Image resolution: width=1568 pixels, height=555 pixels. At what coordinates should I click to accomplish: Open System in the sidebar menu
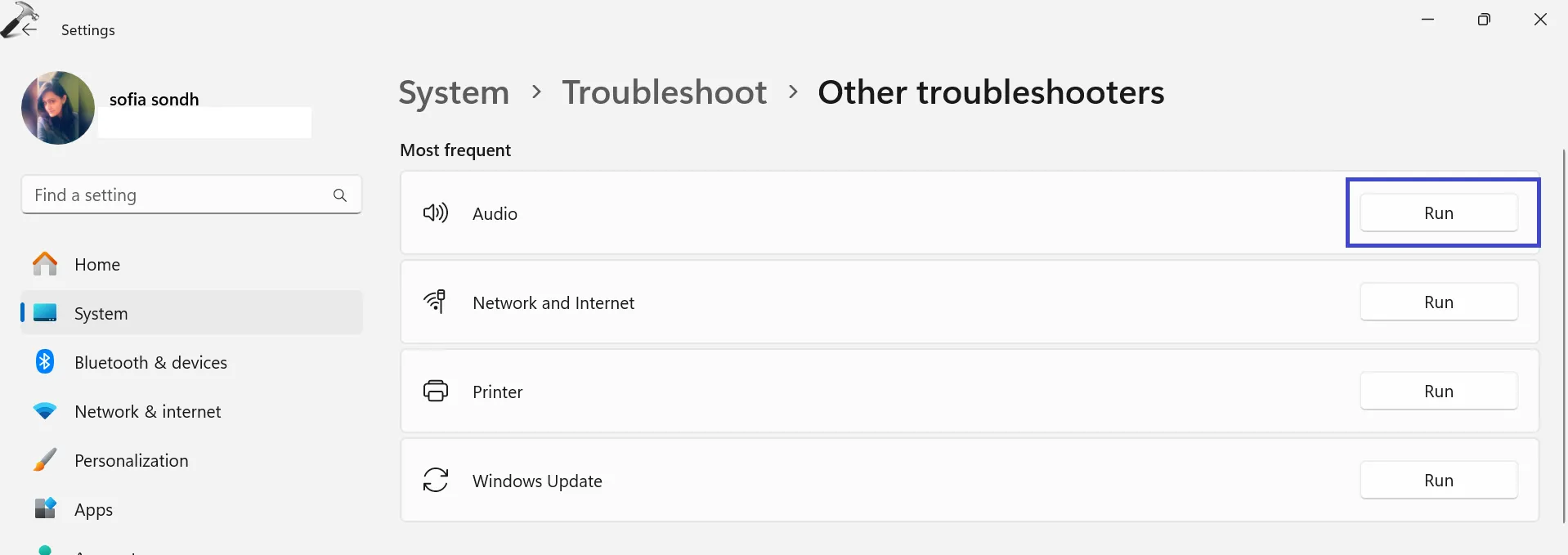point(101,314)
